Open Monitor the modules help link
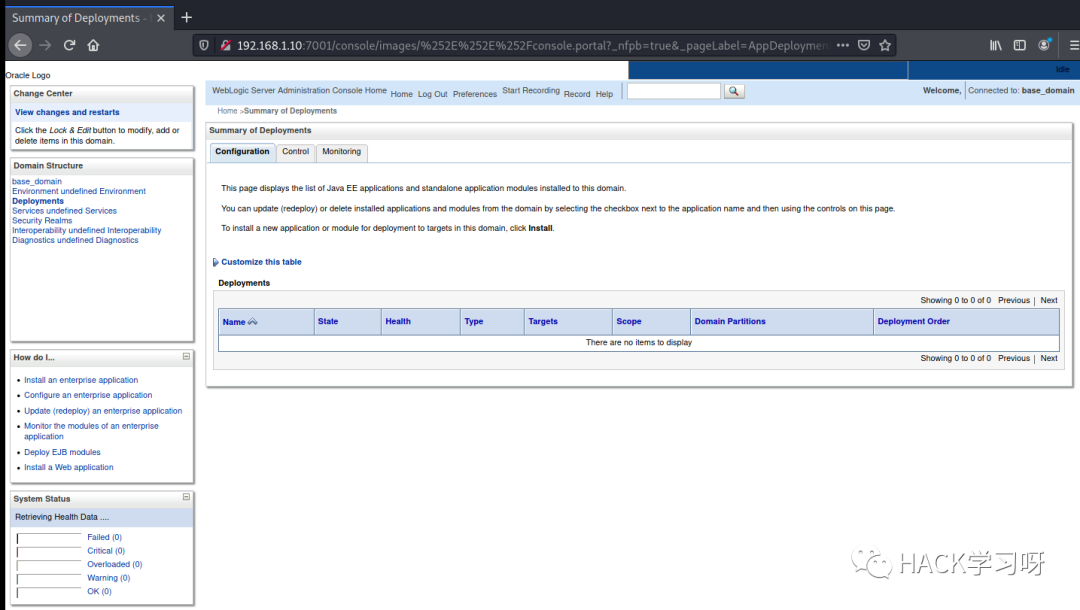 [x=91, y=431]
